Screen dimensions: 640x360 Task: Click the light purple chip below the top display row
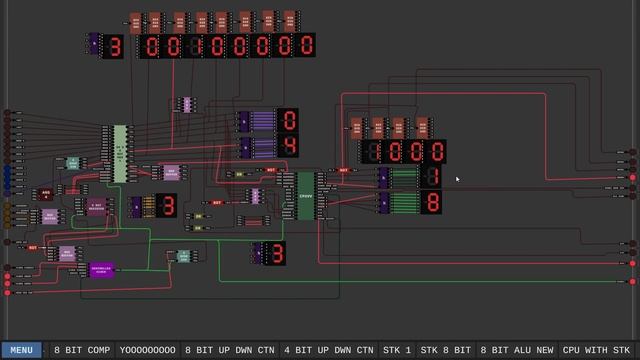(187, 105)
